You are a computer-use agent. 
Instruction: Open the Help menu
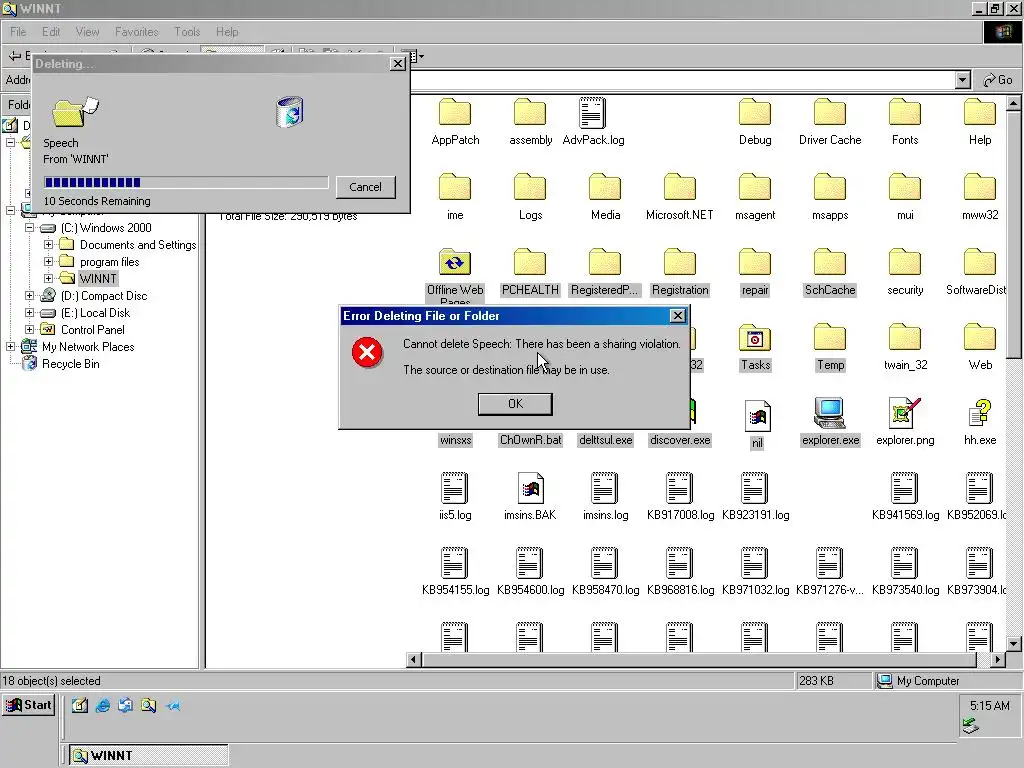[x=227, y=31]
